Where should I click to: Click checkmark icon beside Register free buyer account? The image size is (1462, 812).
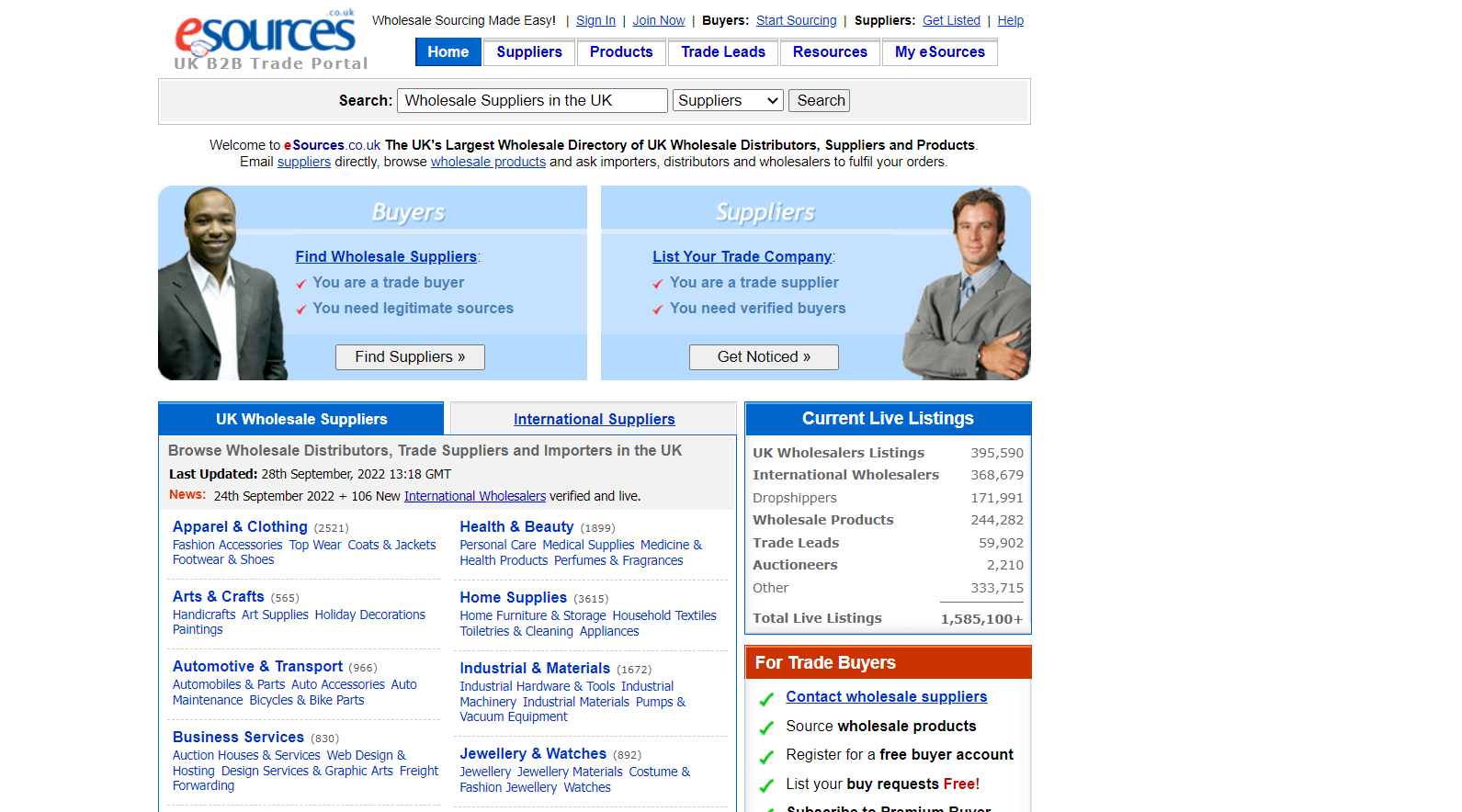(765, 757)
